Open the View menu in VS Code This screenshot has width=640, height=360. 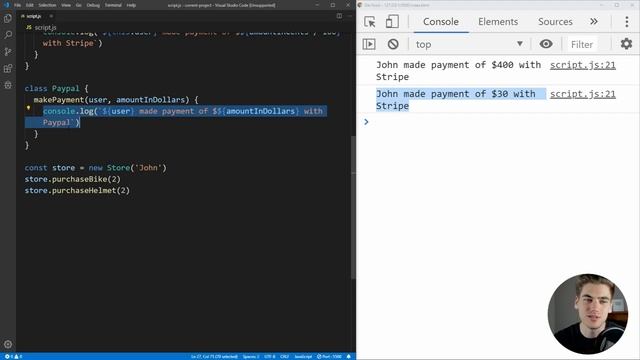66,5
